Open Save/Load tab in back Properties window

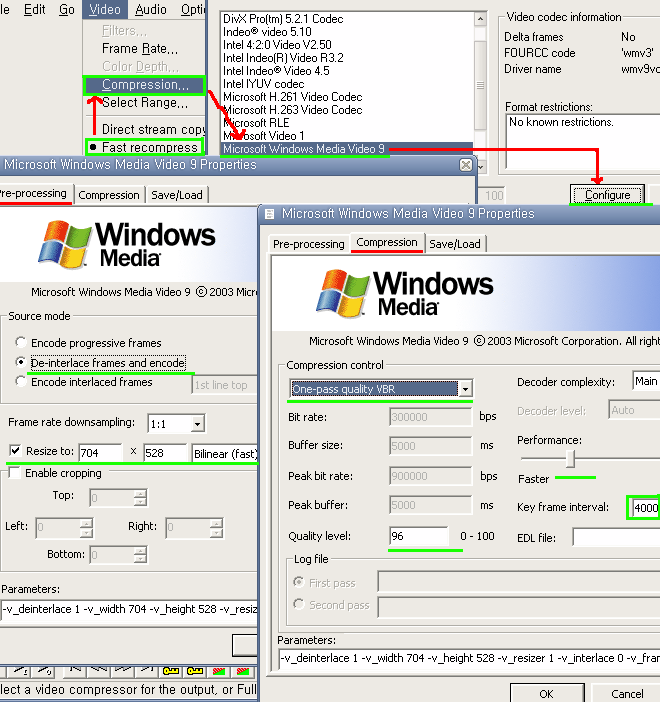[177, 195]
